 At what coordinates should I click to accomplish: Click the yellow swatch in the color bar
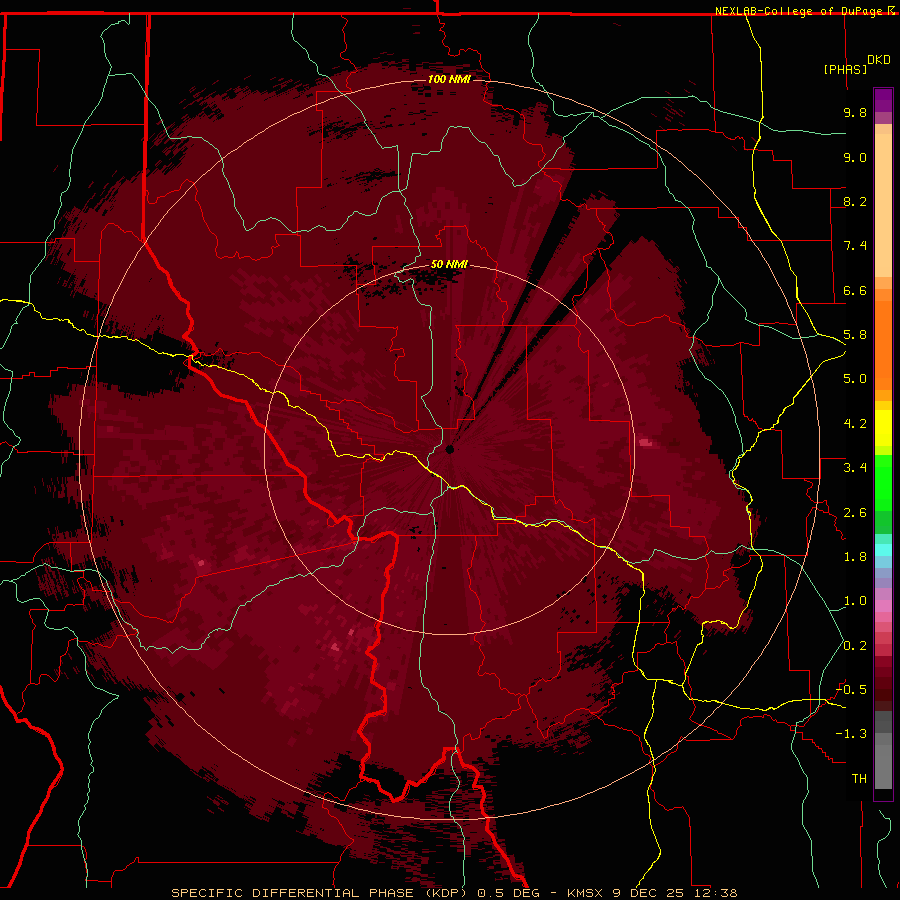tap(883, 428)
